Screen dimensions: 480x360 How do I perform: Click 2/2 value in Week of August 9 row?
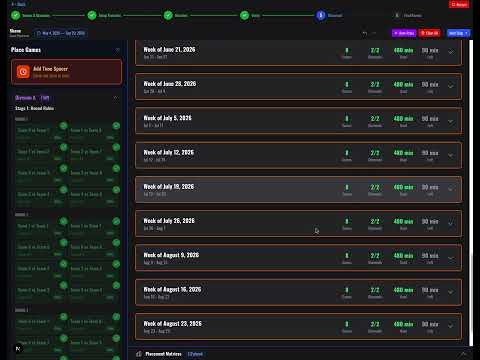pos(375,256)
